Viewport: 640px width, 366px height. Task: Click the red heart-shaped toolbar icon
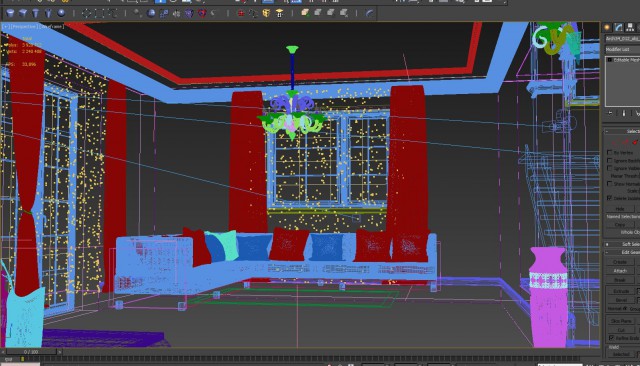pos(202,13)
